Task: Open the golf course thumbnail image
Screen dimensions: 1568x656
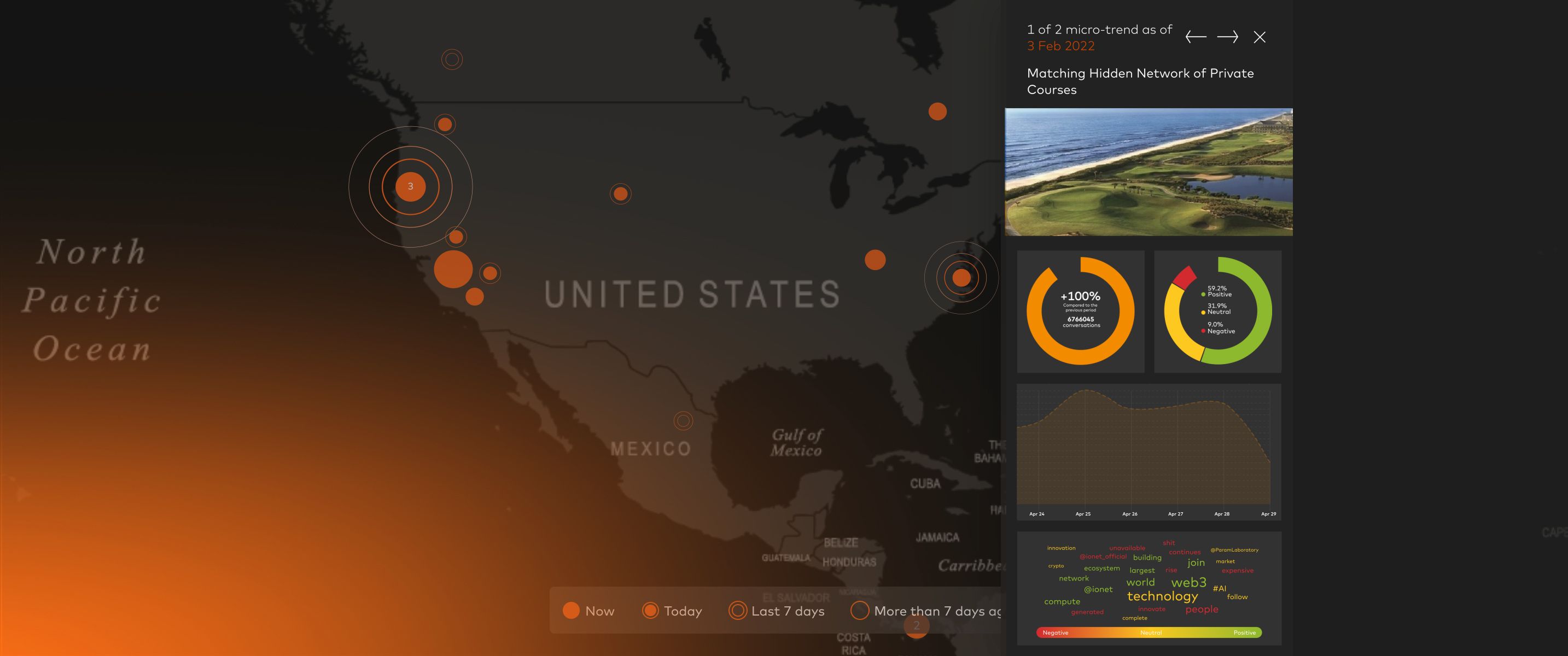Action: coord(1149,172)
